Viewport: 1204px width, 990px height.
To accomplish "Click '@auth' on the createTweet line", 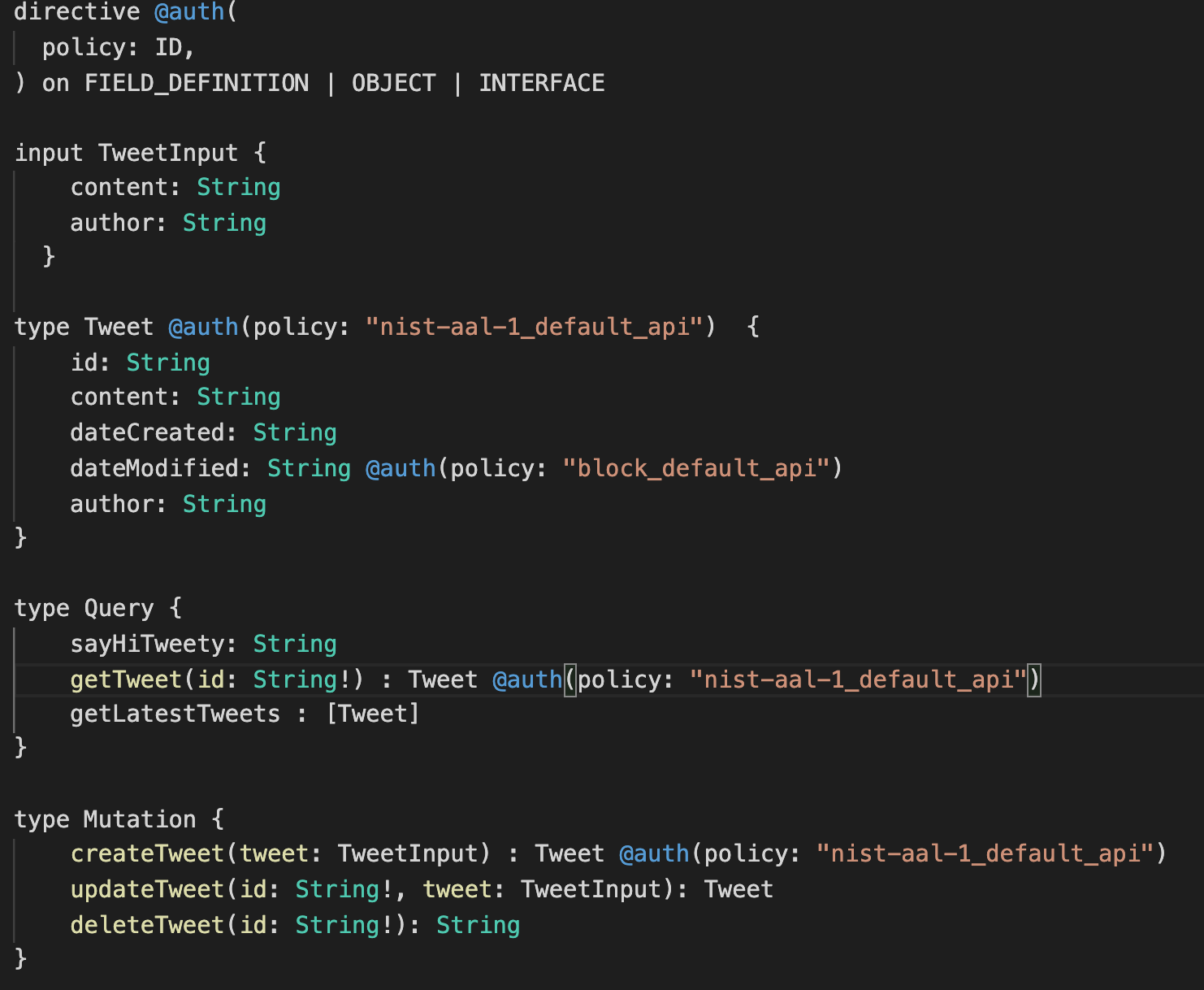I will [x=655, y=853].
